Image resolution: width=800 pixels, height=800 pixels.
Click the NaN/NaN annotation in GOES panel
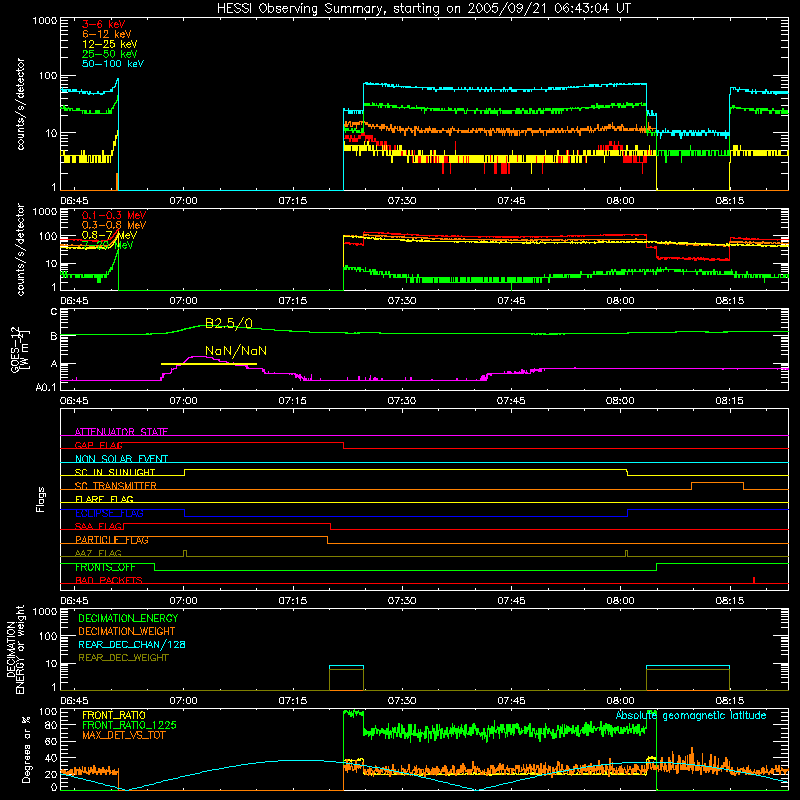coord(236,351)
